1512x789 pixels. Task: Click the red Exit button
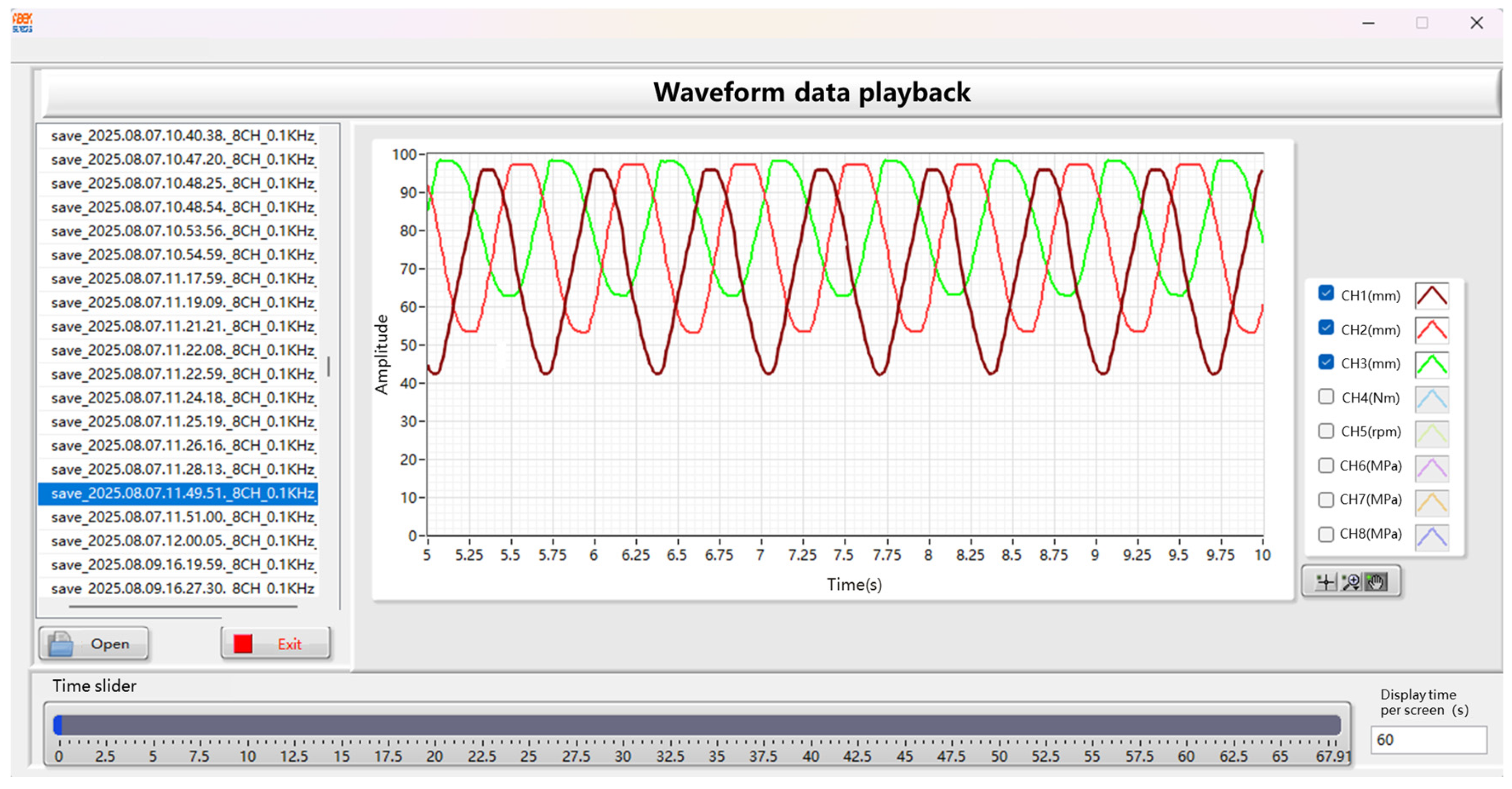275,643
